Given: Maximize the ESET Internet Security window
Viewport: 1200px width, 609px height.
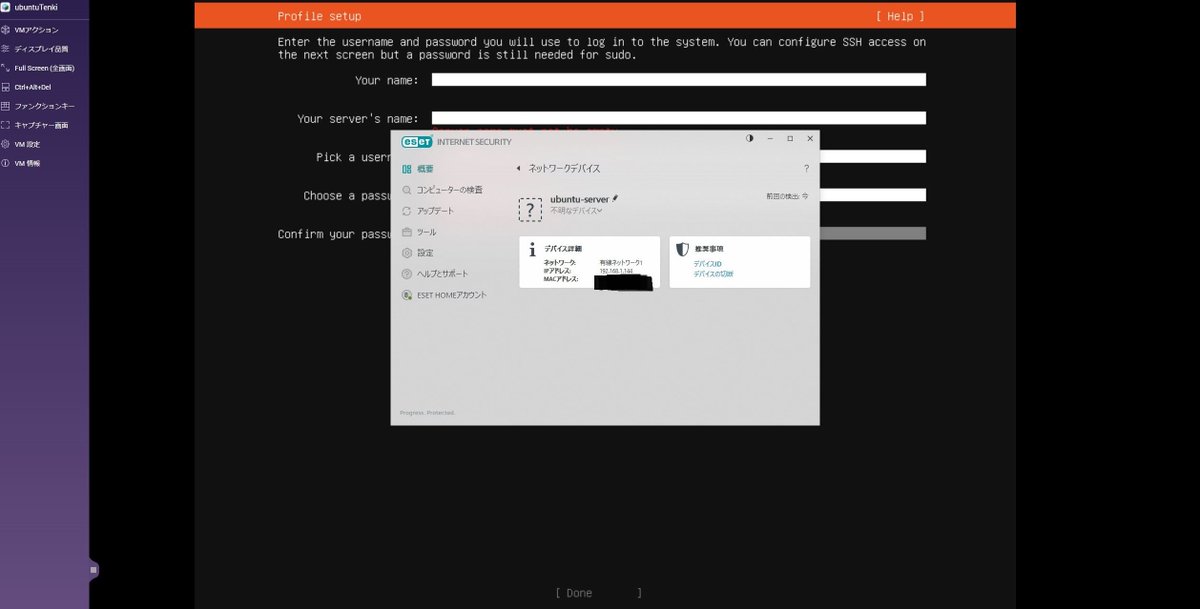Looking at the screenshot, I should point(790,139).
